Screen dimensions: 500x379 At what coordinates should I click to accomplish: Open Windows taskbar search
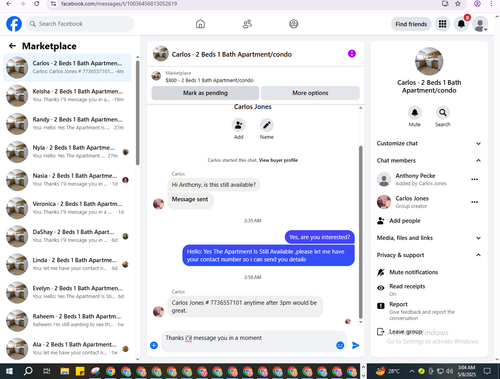[x=28, y=371]
